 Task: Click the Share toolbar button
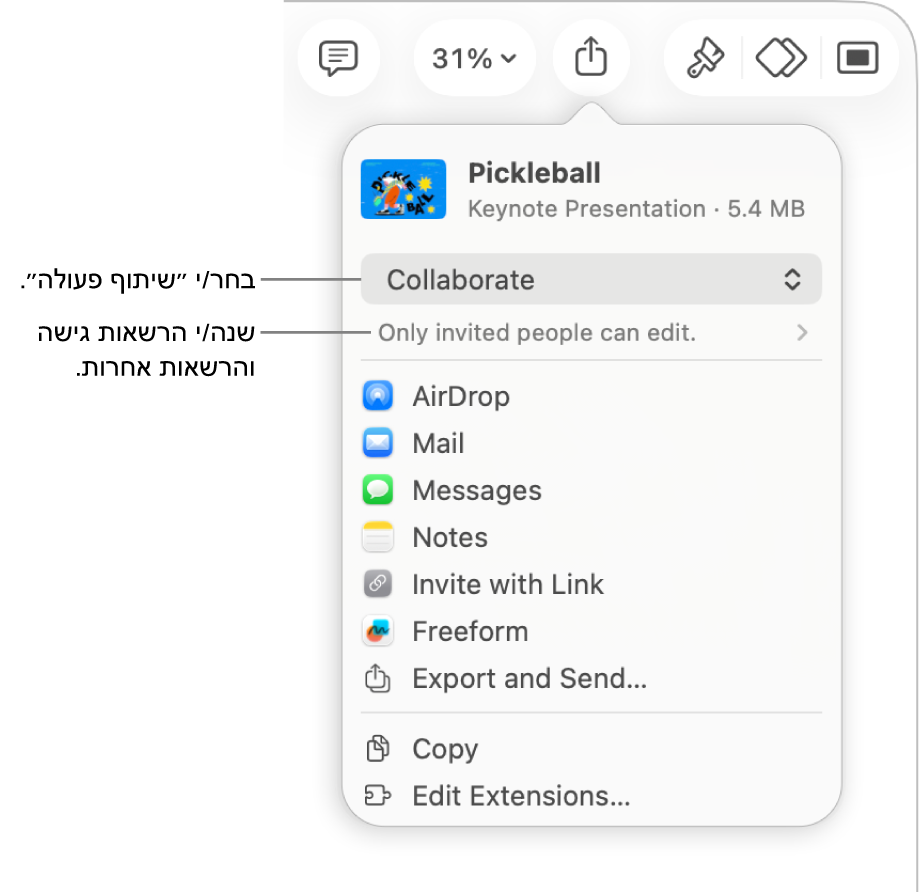[x=591, y=58]
